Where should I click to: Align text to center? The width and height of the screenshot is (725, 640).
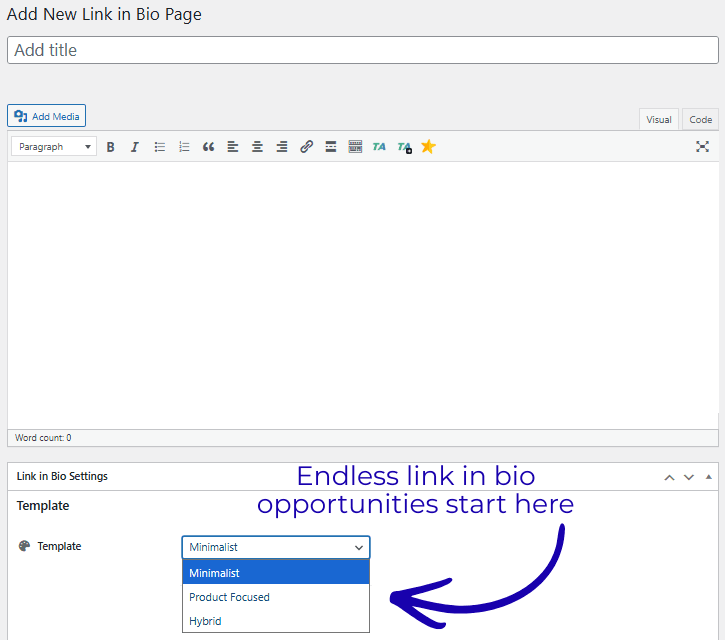(x=257, y=147)
